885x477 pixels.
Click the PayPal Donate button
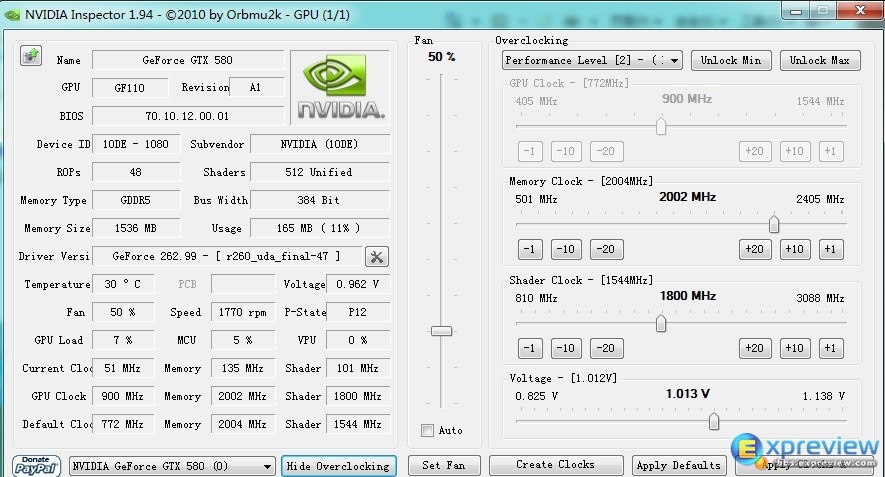[36, 466]
